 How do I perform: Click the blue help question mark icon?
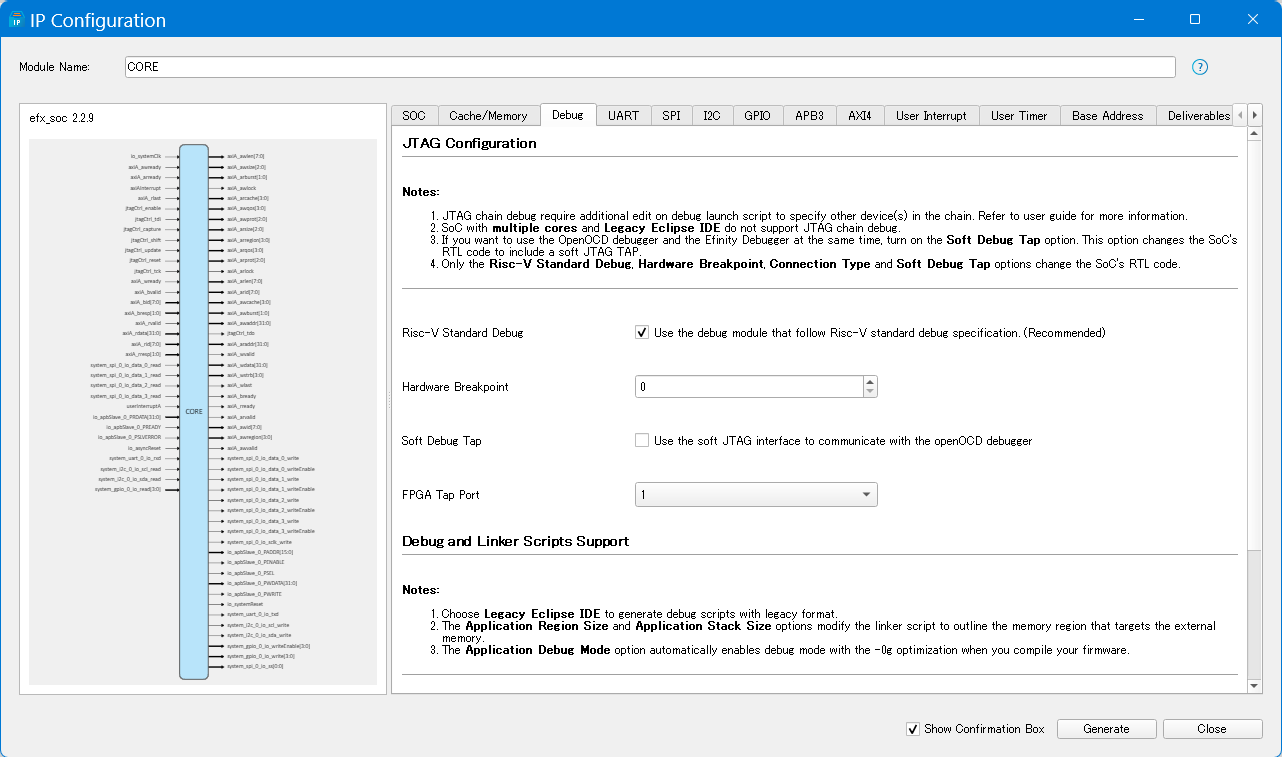(1200, 67)
